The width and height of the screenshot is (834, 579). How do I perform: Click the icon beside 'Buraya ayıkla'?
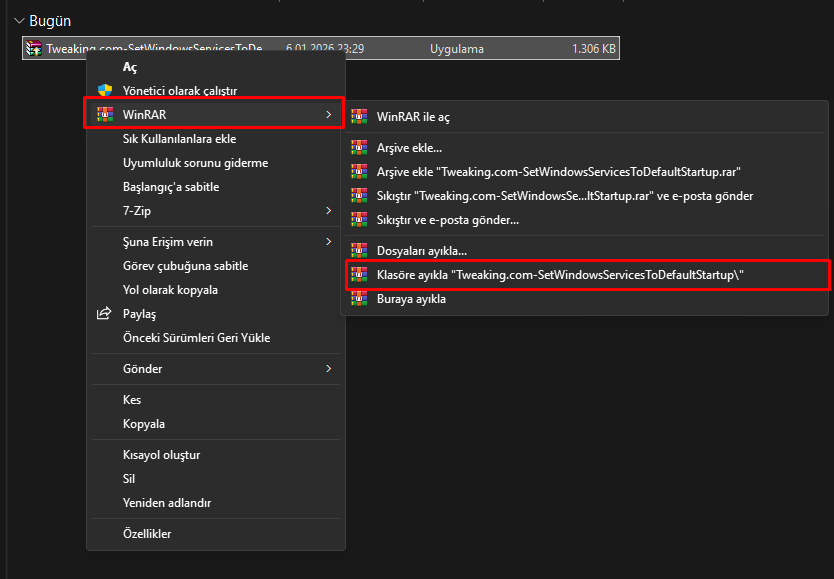tap(359, 299)
